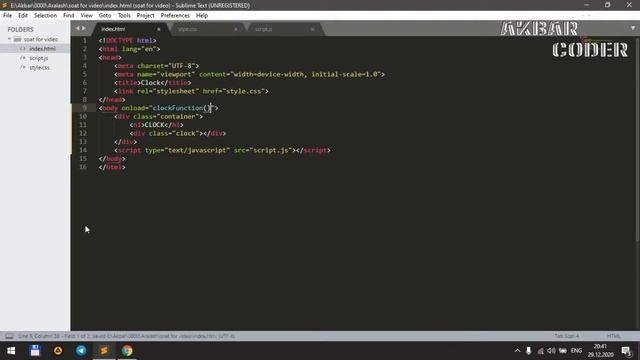The image size is (640, 360).
Task: Click the 'style.css' href on line 7
Action: [243, 91]
